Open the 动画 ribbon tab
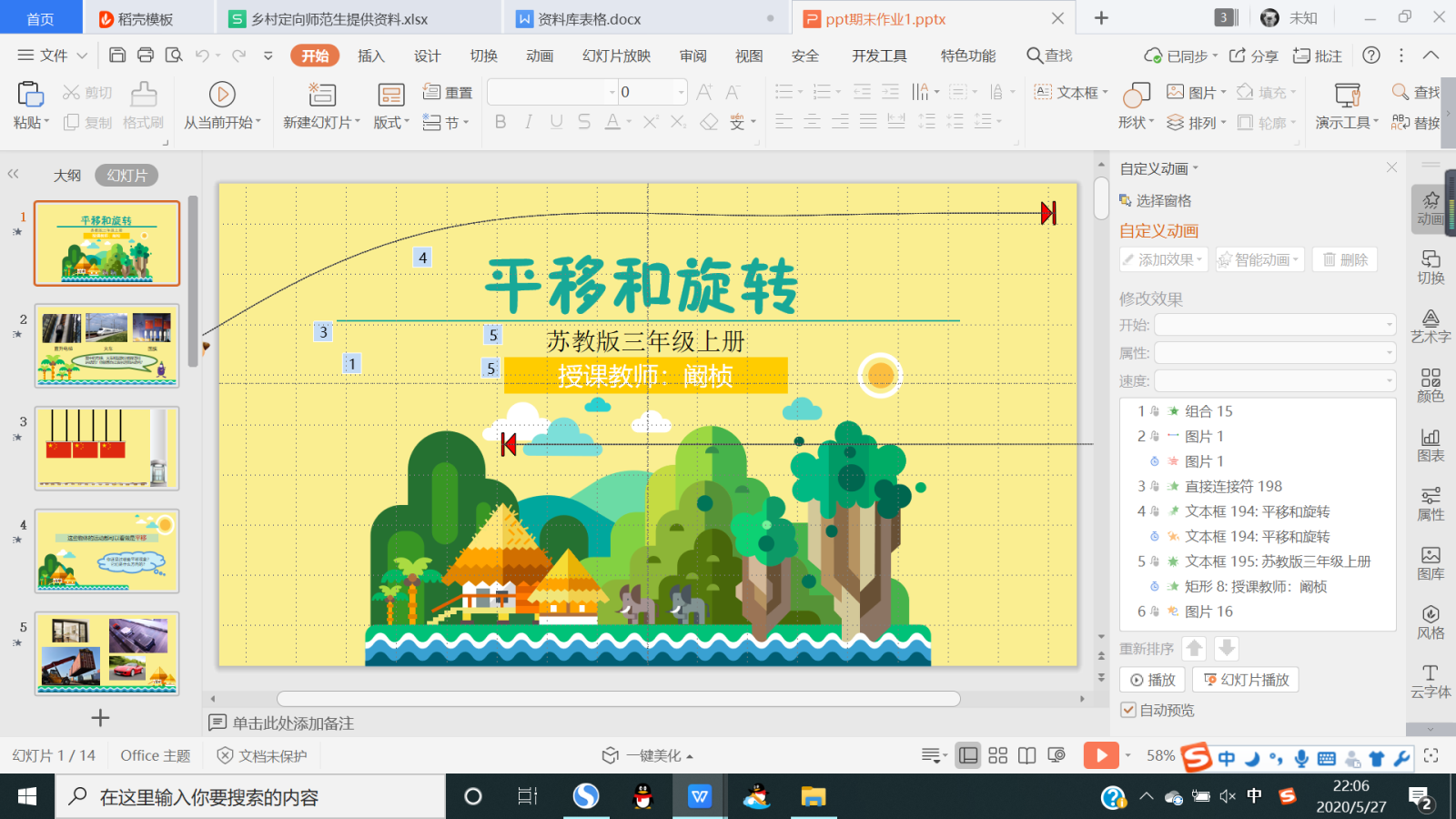Viewport: 1456px width, 819px height. click(540, 56)
